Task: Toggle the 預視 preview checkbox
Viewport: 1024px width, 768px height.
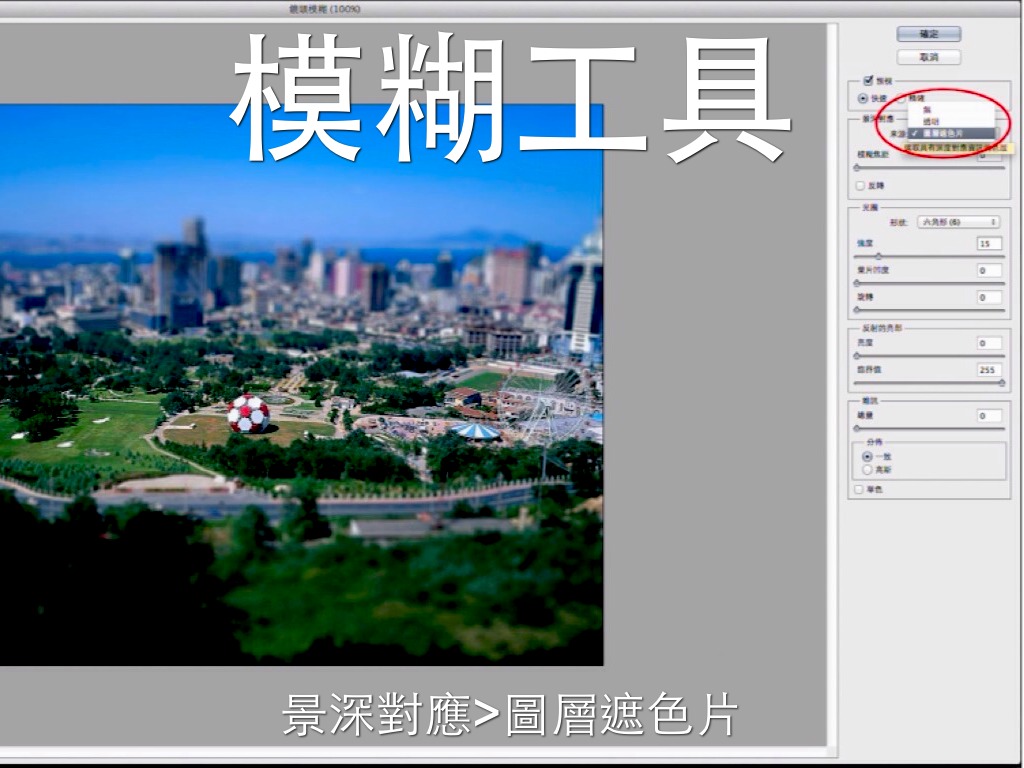Action: (868, 80)
